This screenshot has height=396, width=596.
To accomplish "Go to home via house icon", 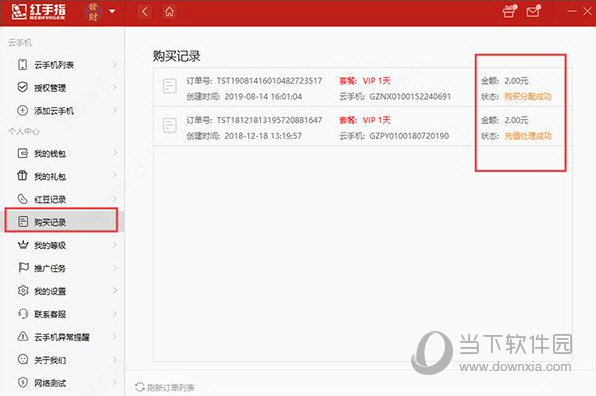I will (x=170, y=12).
